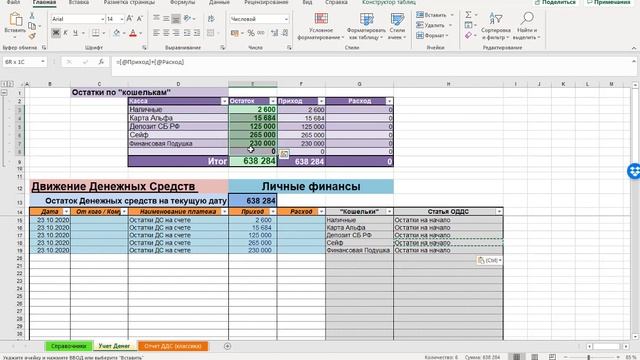640x360 pixels.
Task: Click the Copy icon
Action: pos(31,26)
